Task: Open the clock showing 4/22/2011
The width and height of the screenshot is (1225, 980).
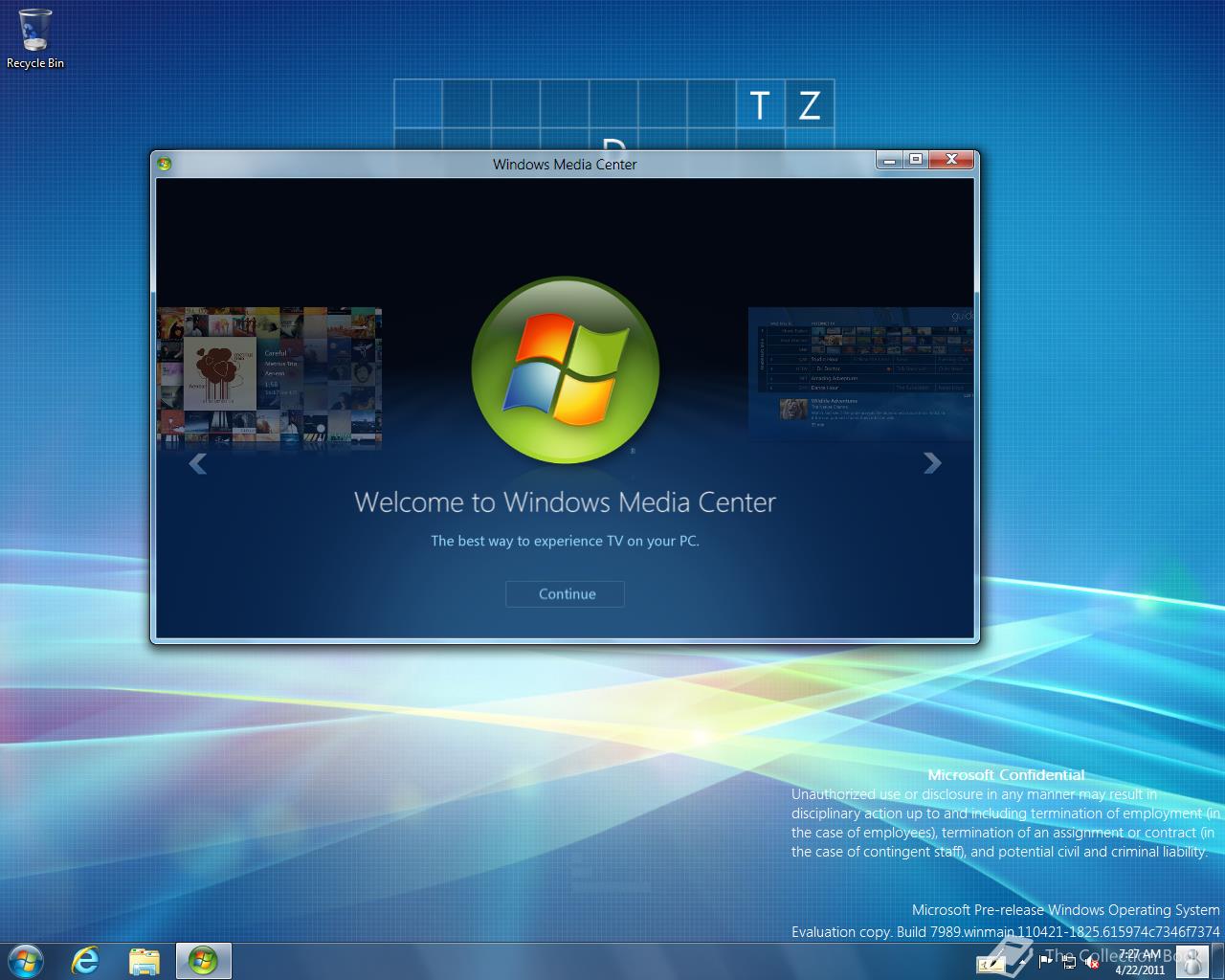Action: click(x=1138, y=962)
